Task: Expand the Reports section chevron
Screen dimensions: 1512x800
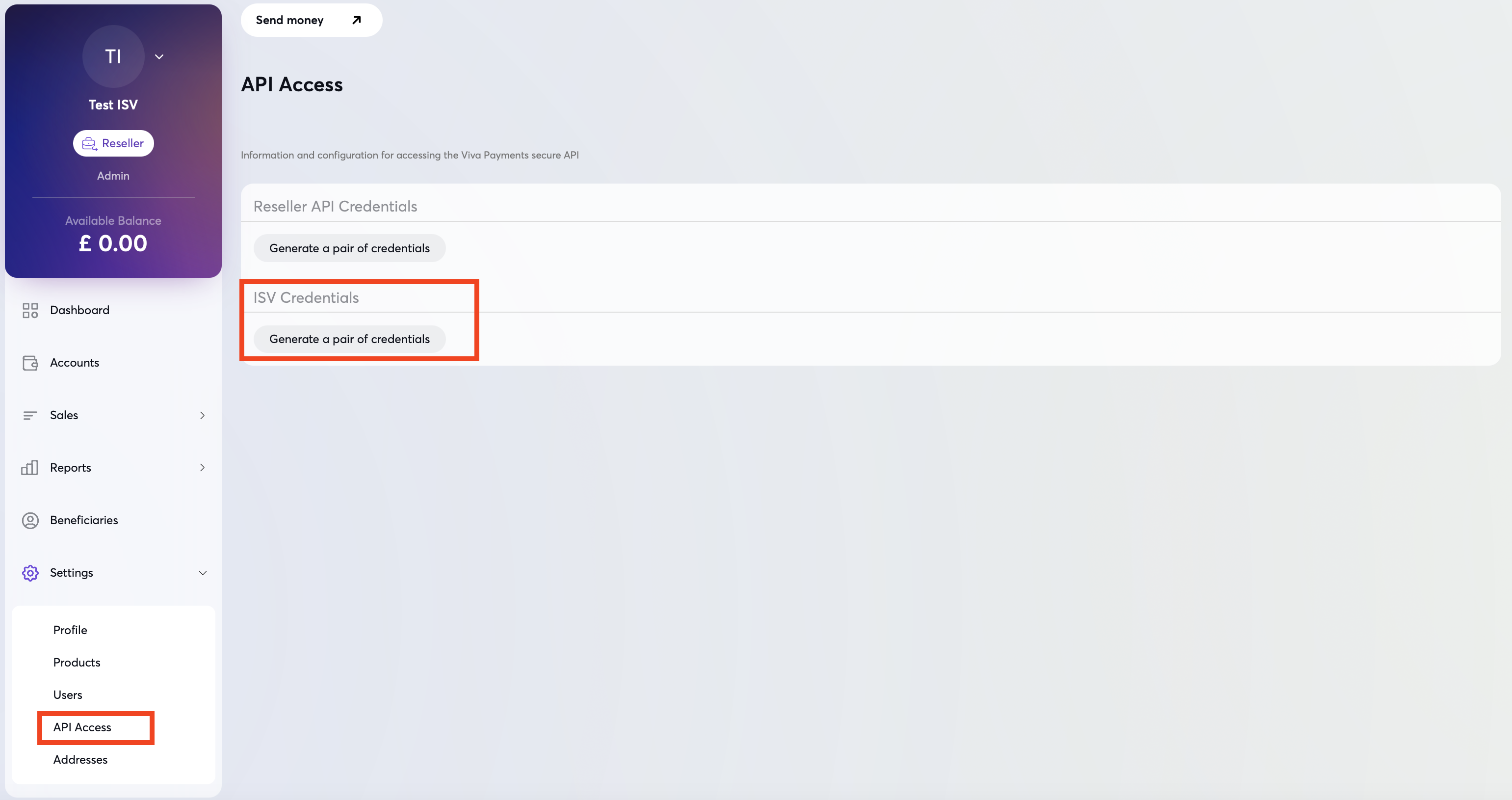Action: [203, 468]
